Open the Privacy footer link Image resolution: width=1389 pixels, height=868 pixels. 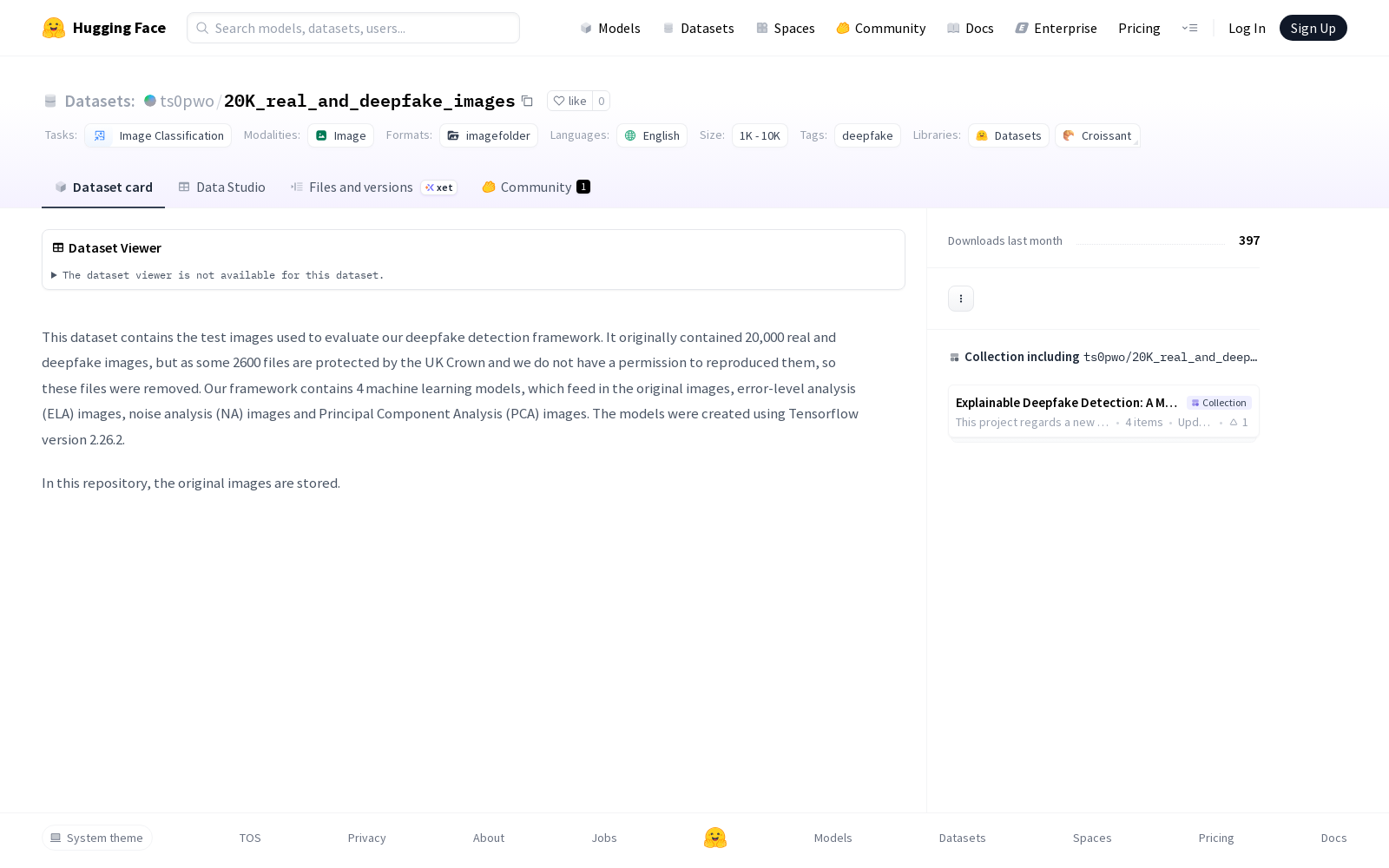(x=367, y=838)
